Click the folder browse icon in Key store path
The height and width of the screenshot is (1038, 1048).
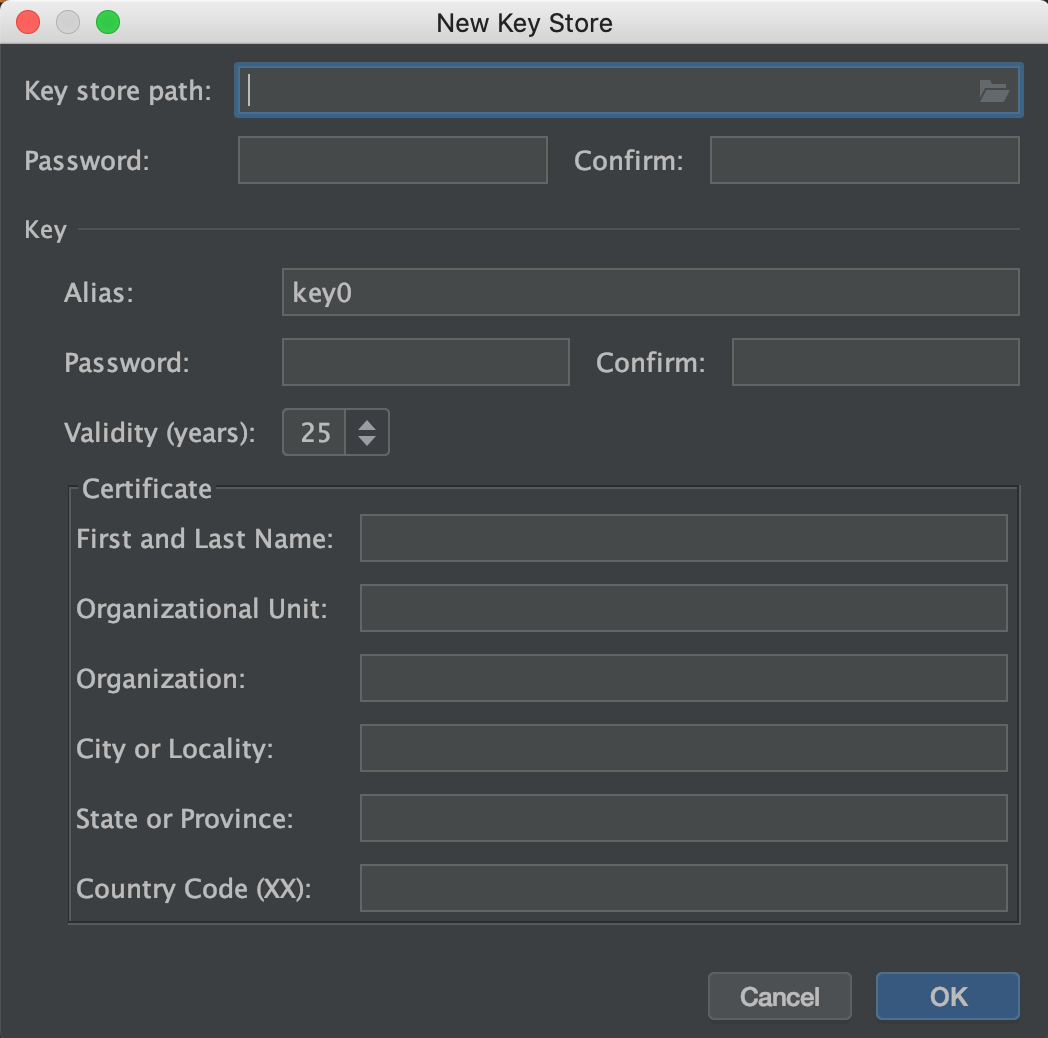[x=993, y=92]
